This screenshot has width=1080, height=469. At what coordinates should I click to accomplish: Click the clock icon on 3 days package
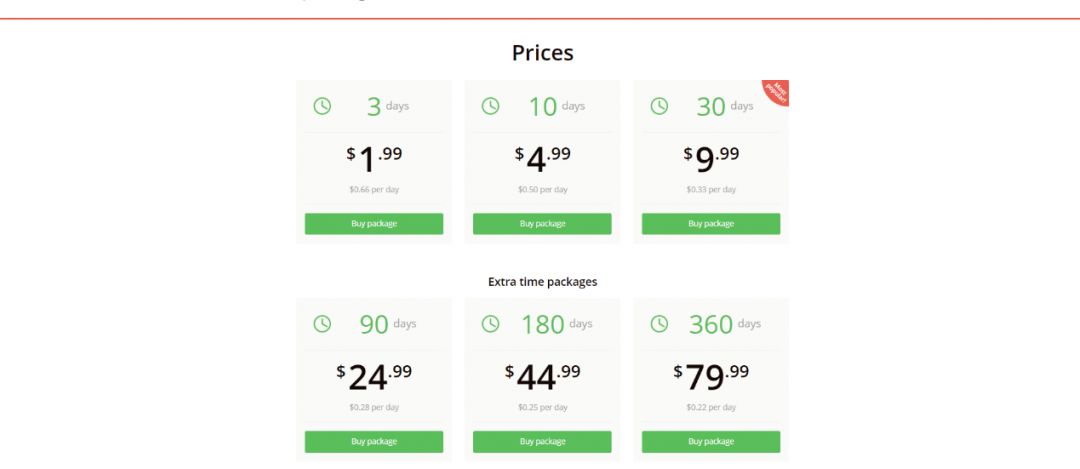pos(322,106)
